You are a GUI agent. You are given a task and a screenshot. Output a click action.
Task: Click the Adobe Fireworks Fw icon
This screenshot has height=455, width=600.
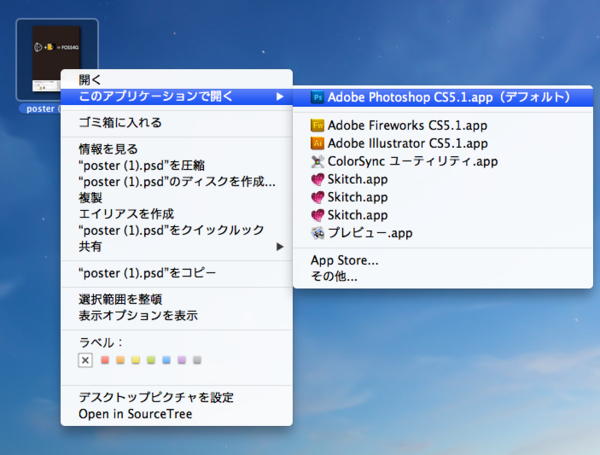(317, 125)
